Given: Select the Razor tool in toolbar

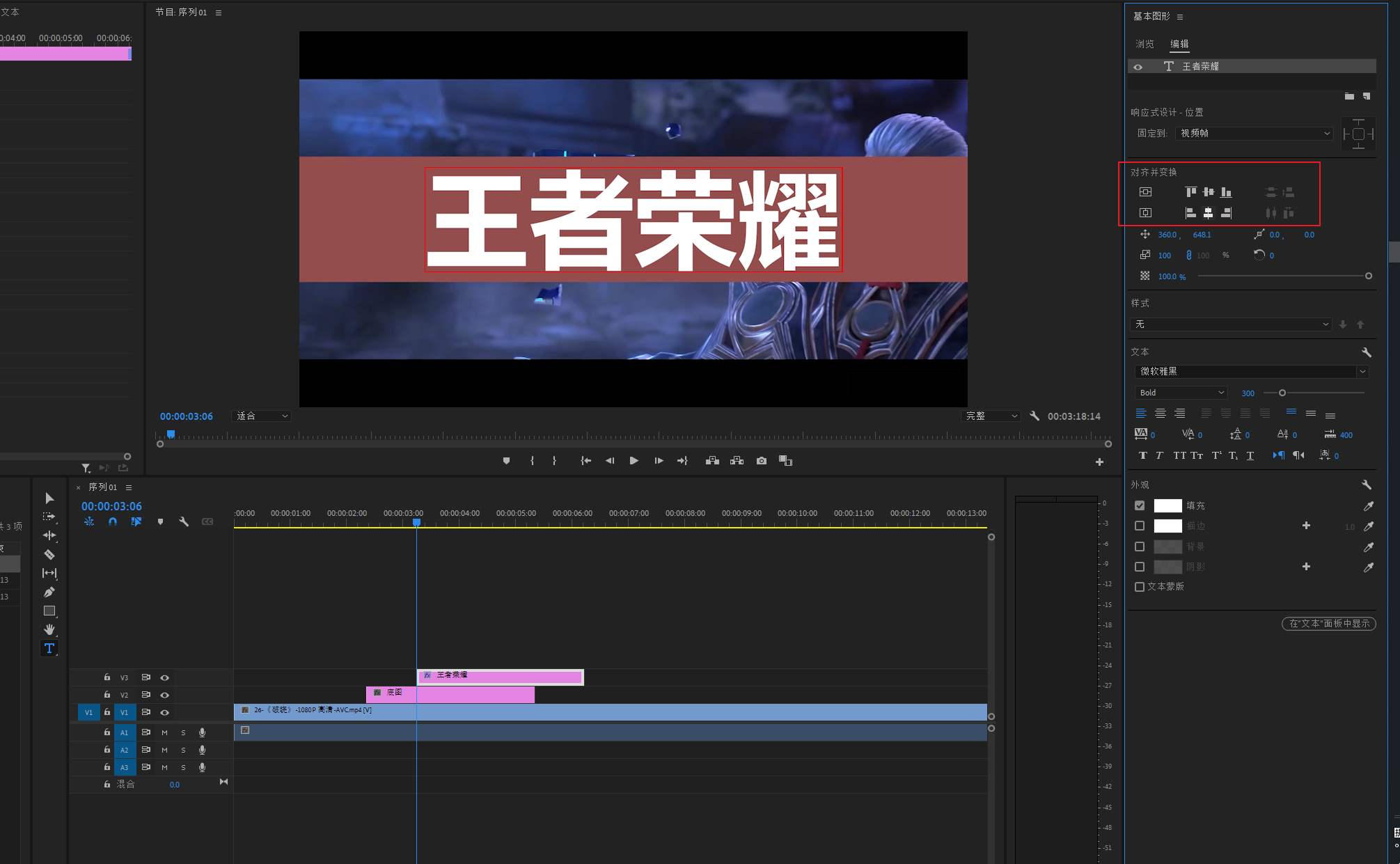Looking at the screenshot, I should [x=49, y=555].
